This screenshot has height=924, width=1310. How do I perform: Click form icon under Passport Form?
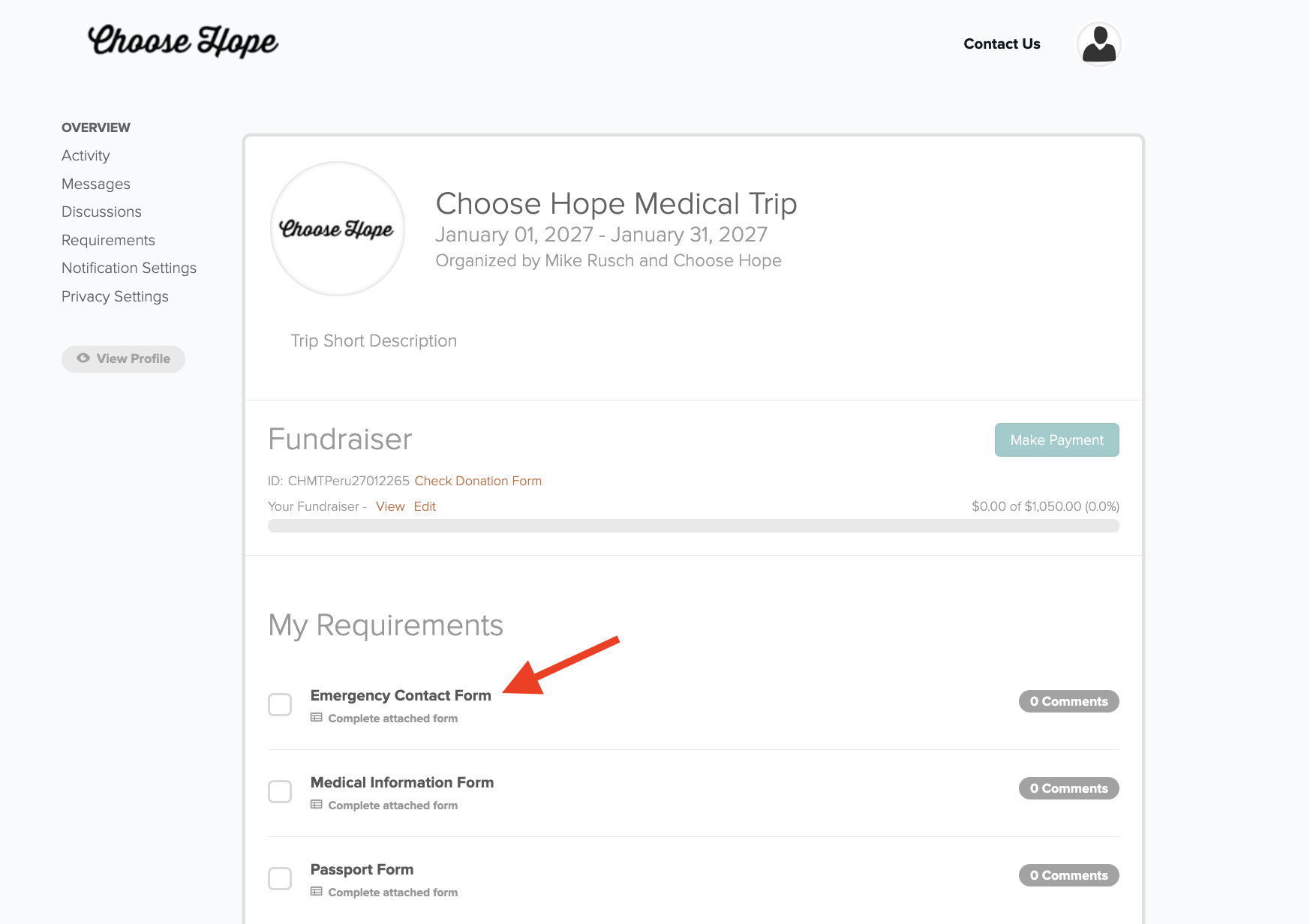(317, 892)
